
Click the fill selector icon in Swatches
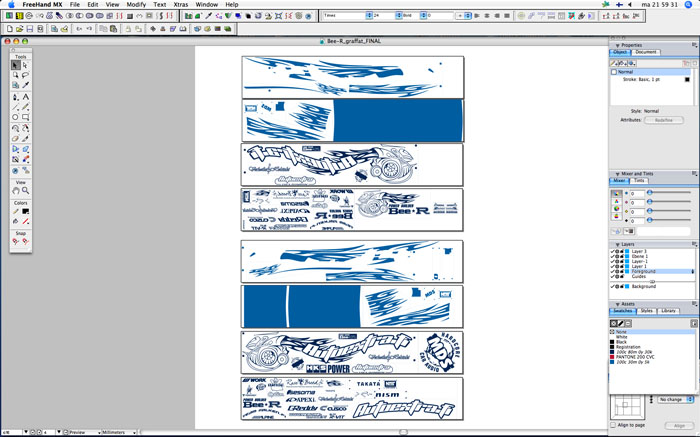click(x=614, y=324)
